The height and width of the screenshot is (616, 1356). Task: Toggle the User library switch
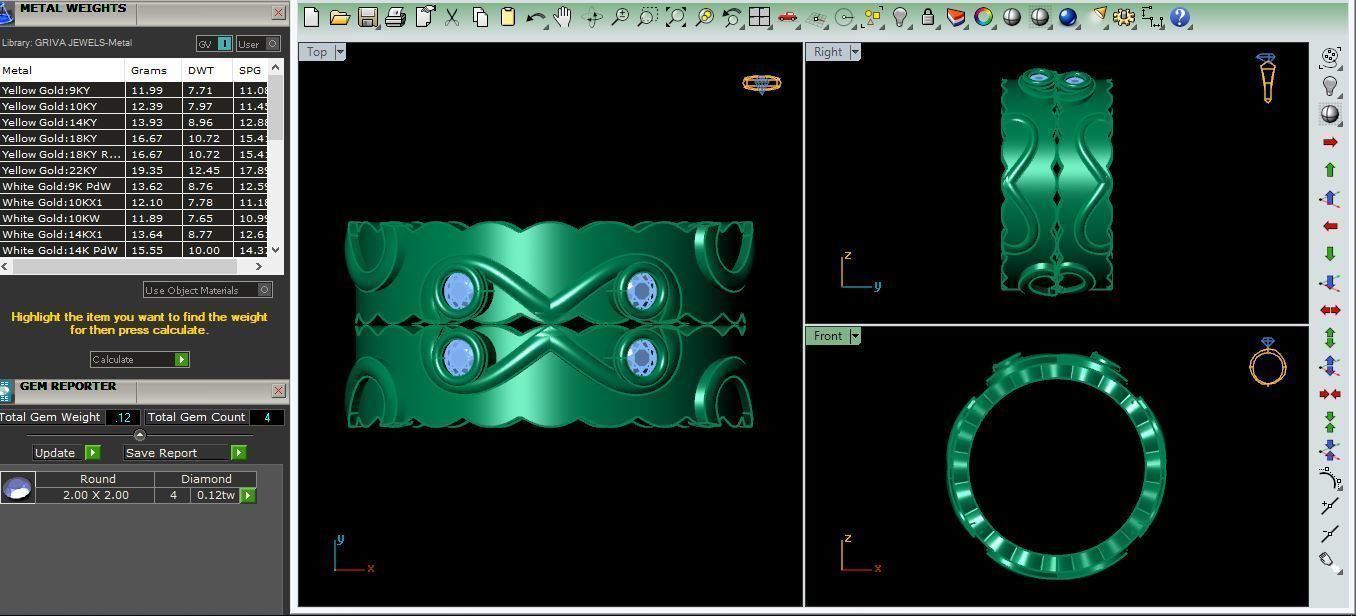(258, 44)
